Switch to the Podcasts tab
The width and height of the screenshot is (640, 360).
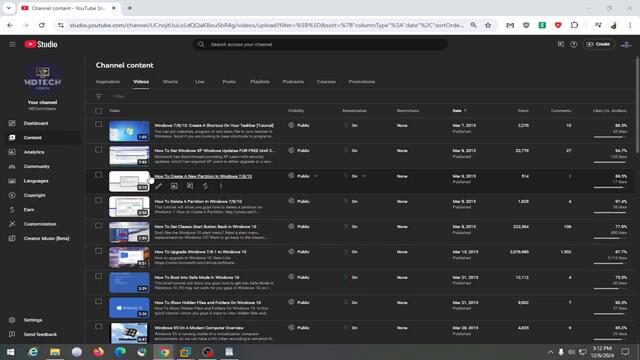tap(293, 82)
